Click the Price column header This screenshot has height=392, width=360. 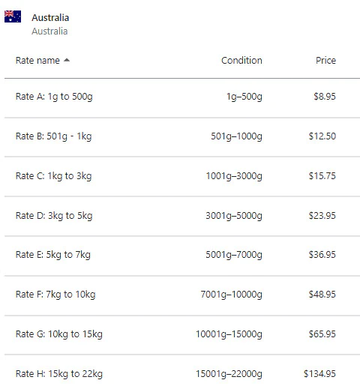tap(326, 60)
